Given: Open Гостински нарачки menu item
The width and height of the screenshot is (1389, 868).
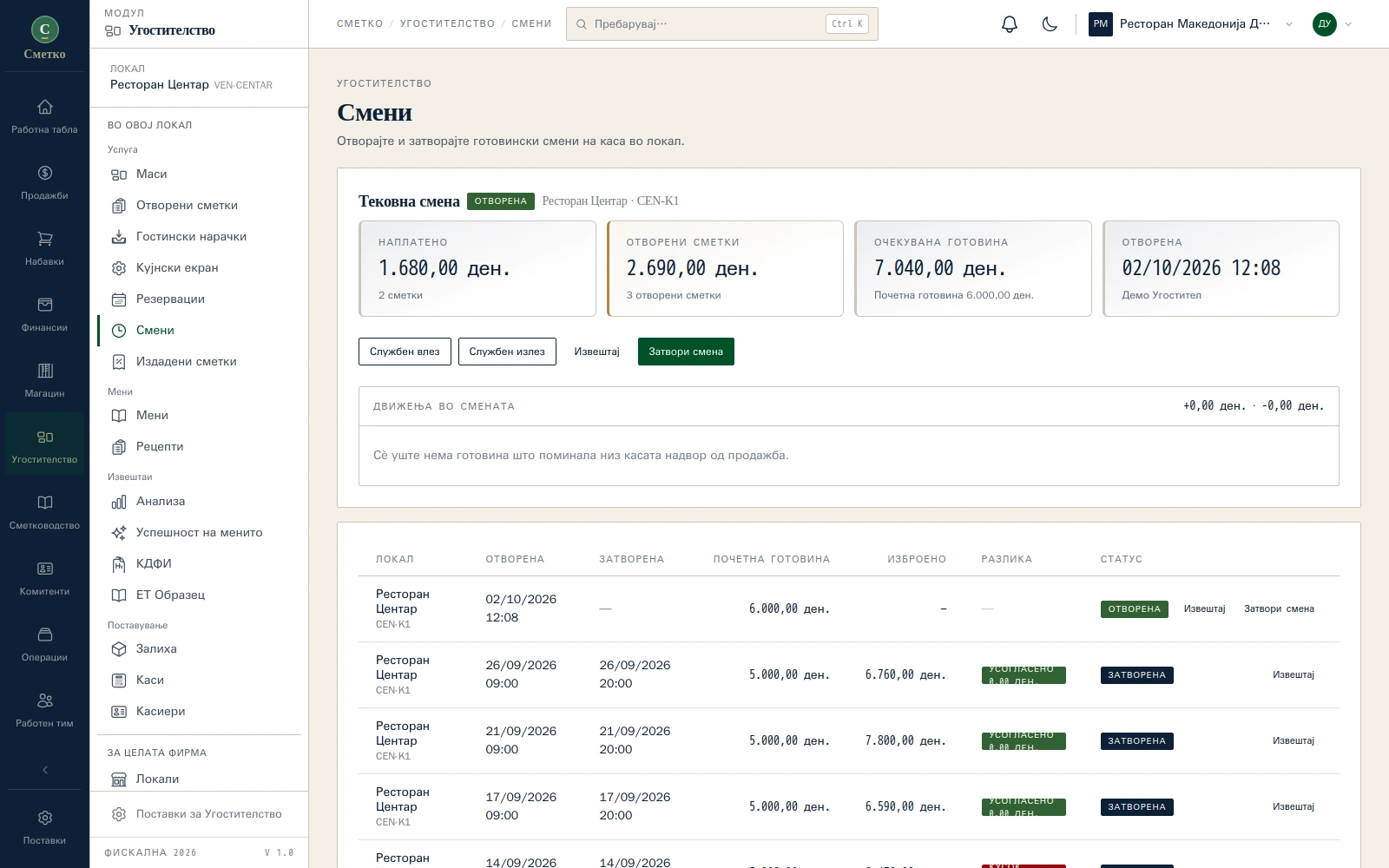Looking at the screenshot, I should coord(199,237).
